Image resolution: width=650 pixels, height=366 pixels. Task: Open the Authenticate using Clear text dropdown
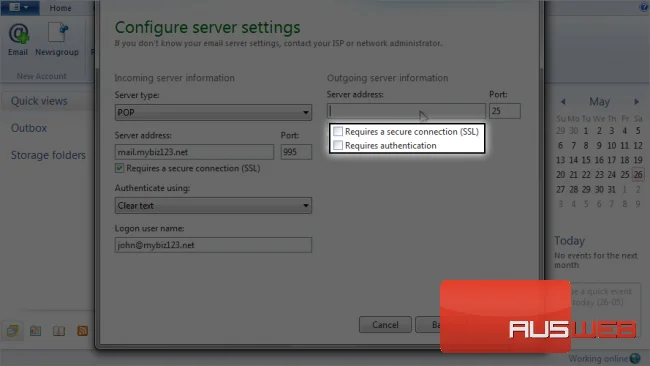pos(213,206)
